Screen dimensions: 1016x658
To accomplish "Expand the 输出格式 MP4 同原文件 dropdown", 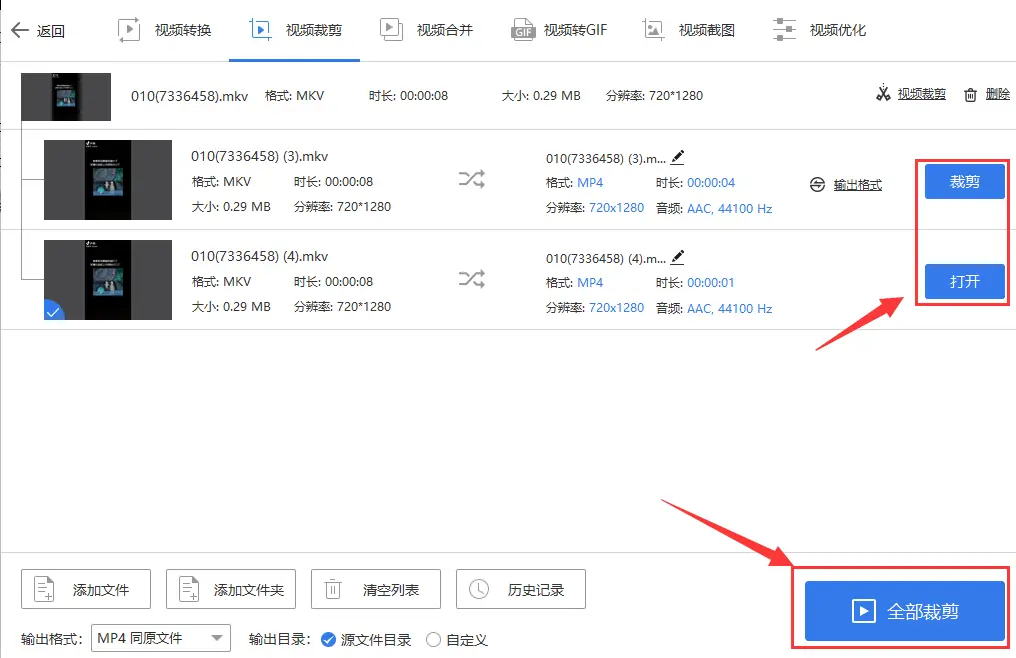I will [x=161, y=639].
